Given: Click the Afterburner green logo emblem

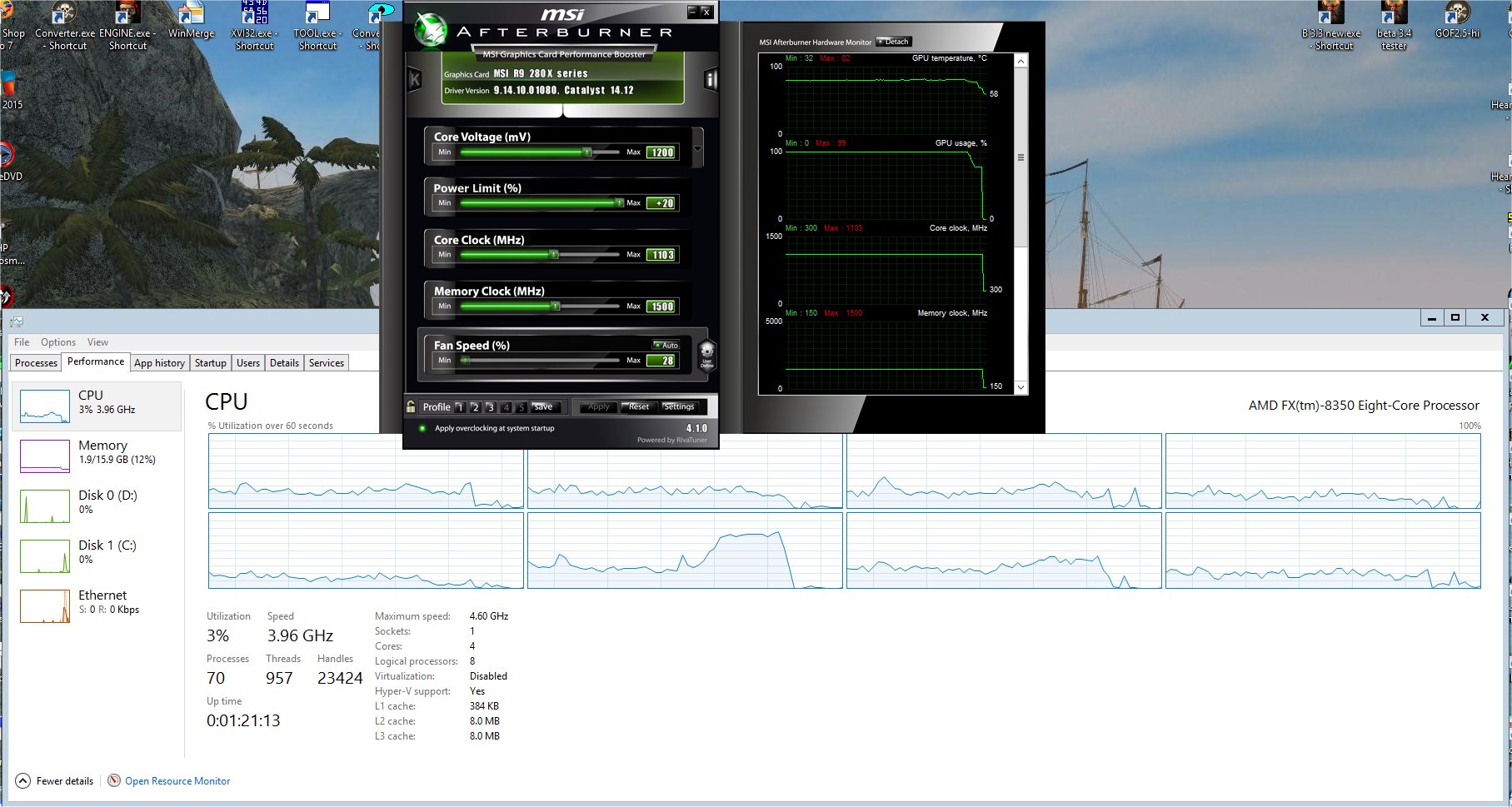Looking at the screenshot, I should click(432, 31).
